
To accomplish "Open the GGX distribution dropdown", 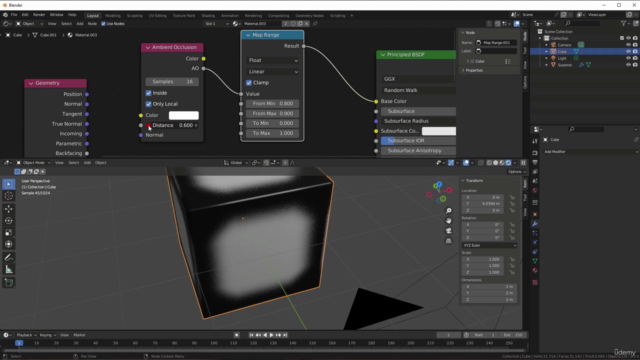I will tap(418, 79).
